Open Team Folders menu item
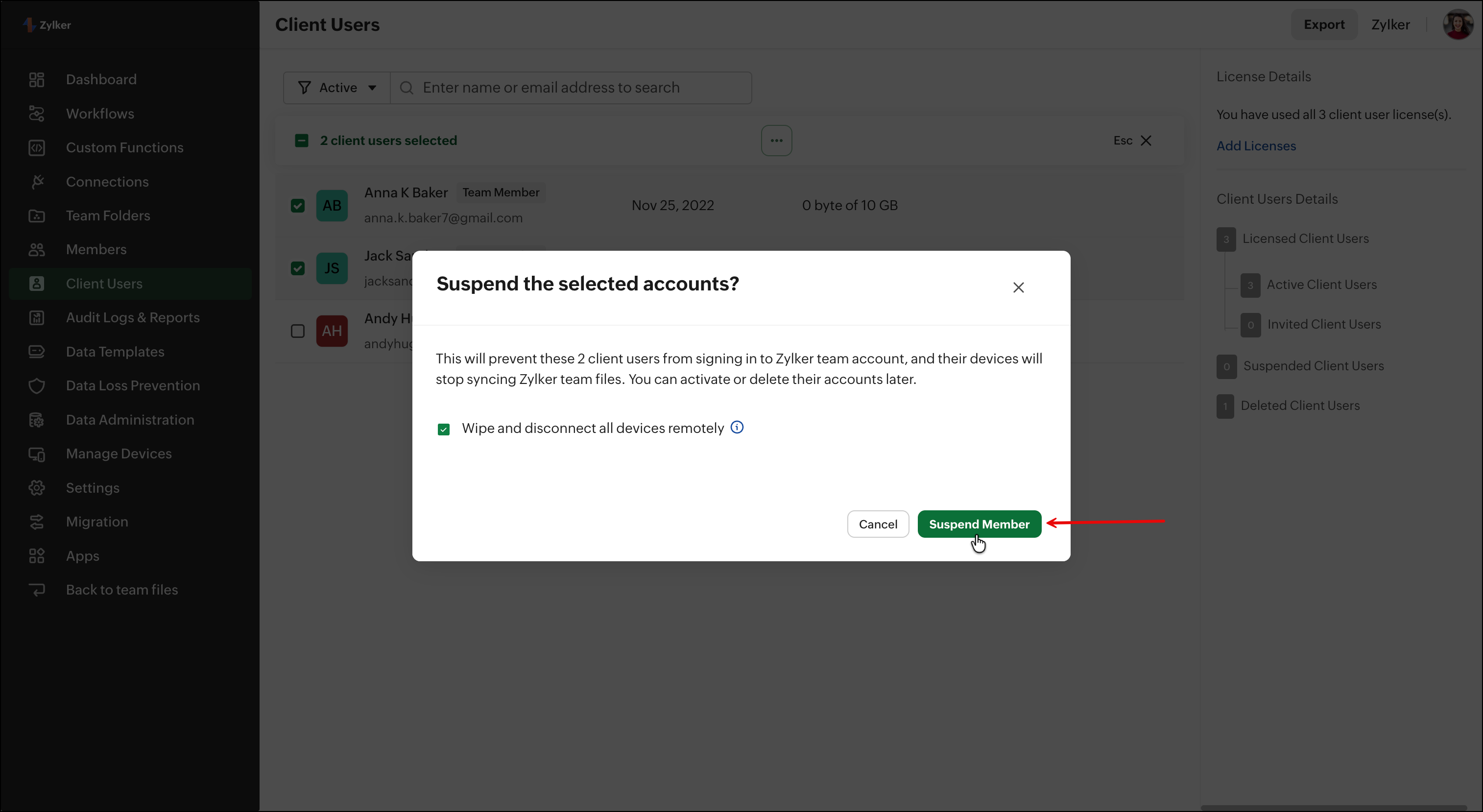Screen dimensions: 1483x812 pos(108,216)
